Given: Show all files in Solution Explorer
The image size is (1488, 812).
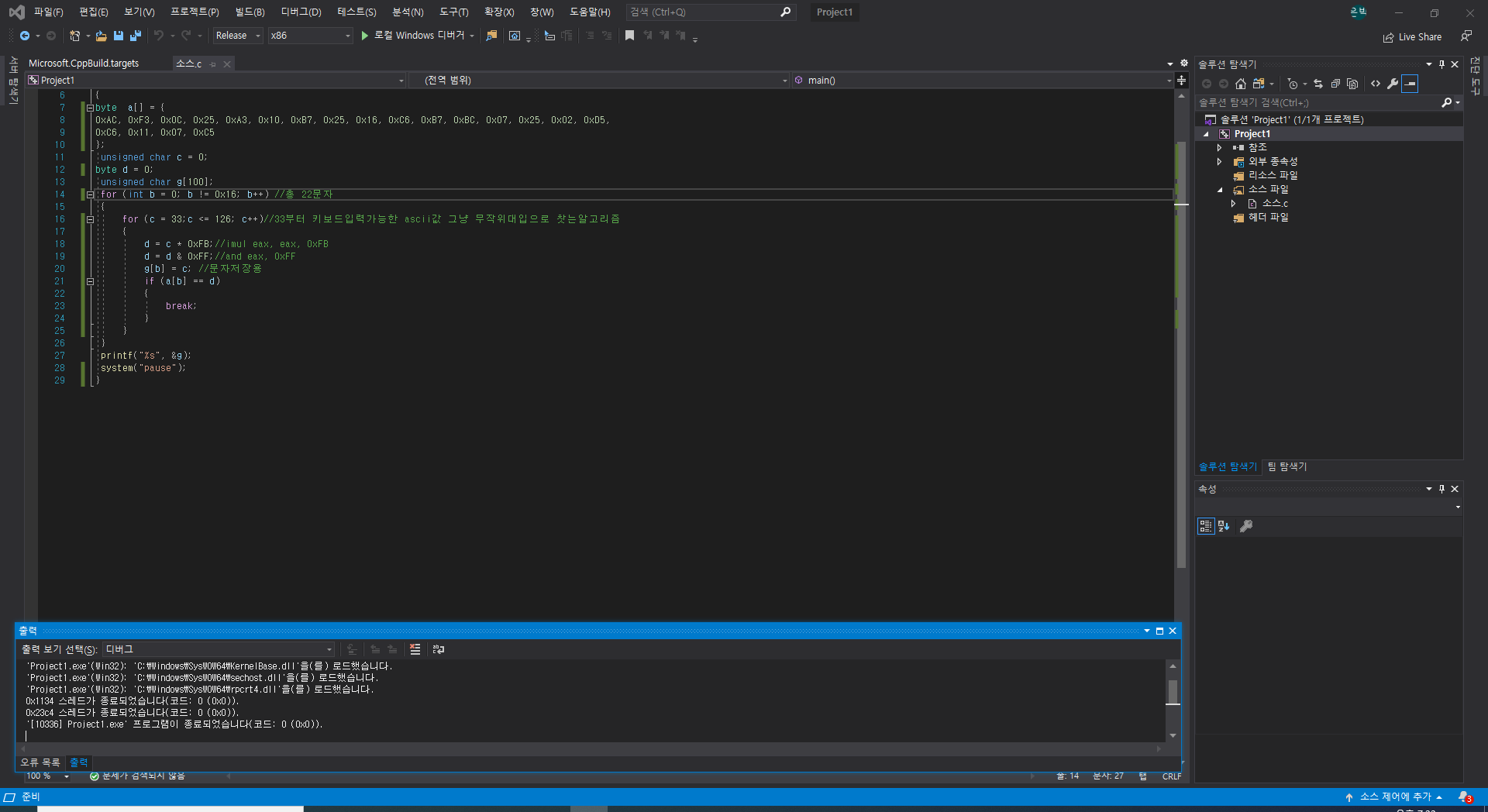Looking at the screenshot, I should coord(1352,84).
